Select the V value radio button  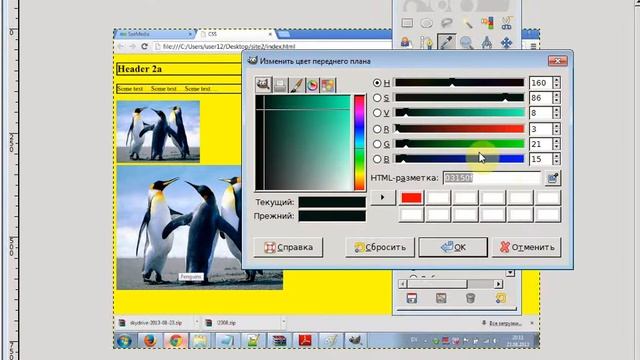click(377, 113)
